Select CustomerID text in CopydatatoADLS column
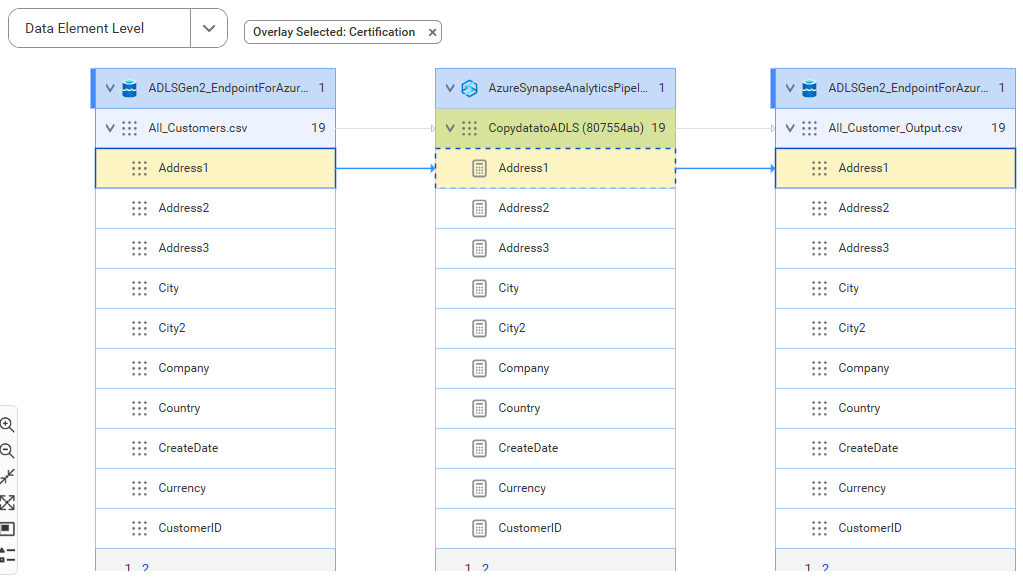This screenshot has width=1023, height=578. [x=530, y=528]
